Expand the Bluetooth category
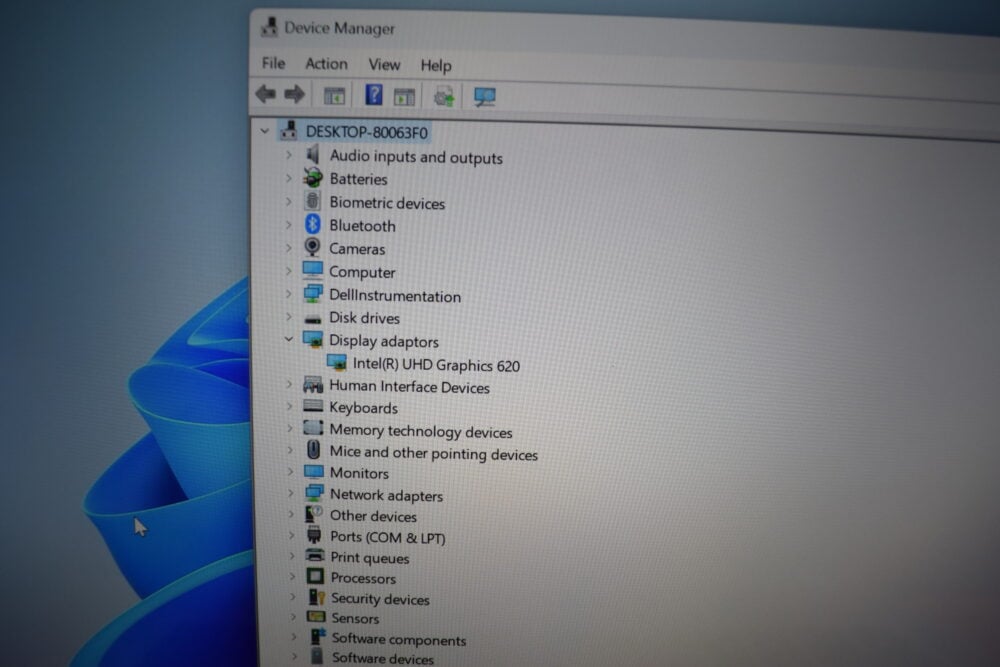1000x667 pixels. [x=288, y=224]
